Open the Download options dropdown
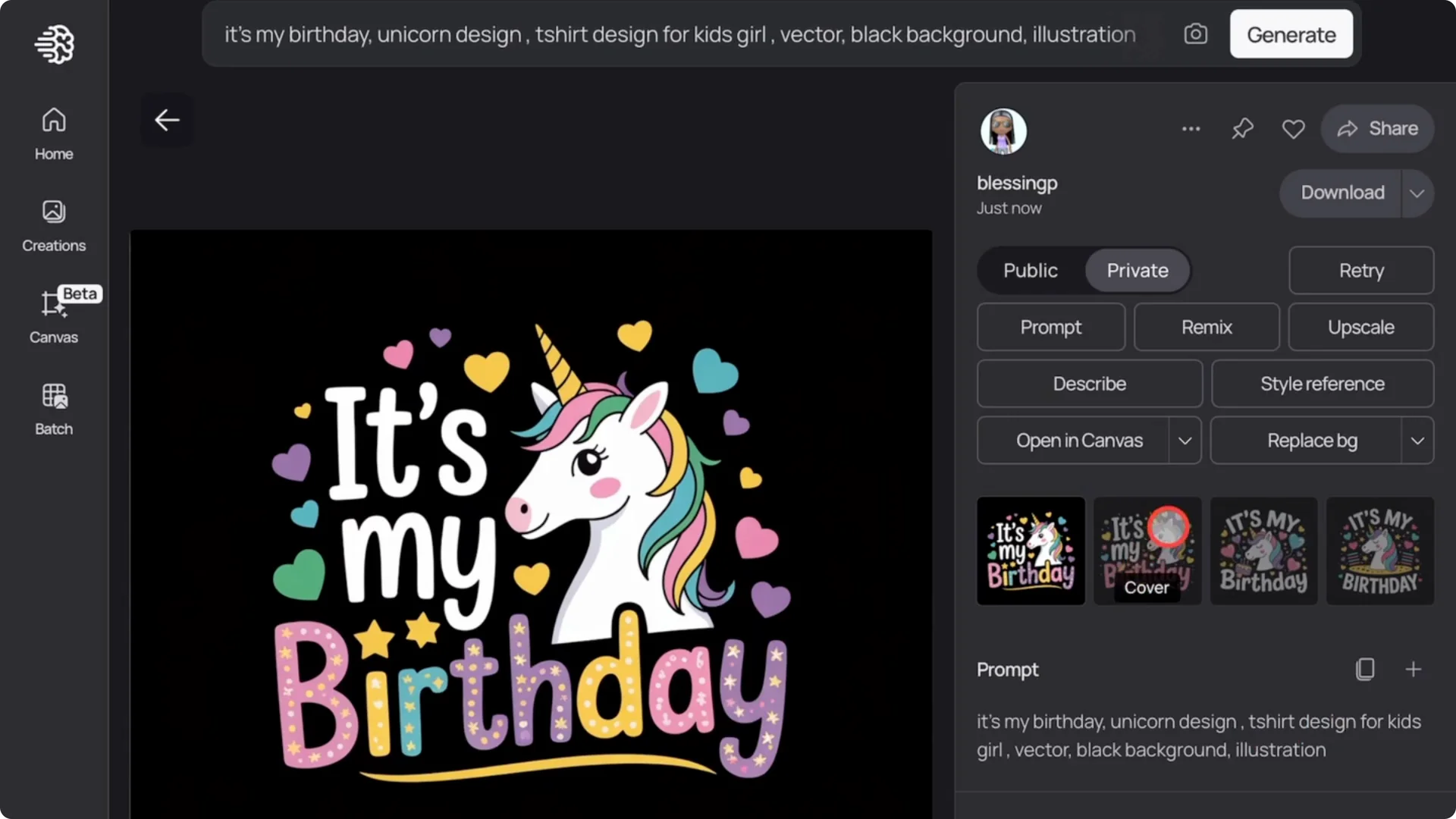The image size is (1456, 819). [1418, 193]
